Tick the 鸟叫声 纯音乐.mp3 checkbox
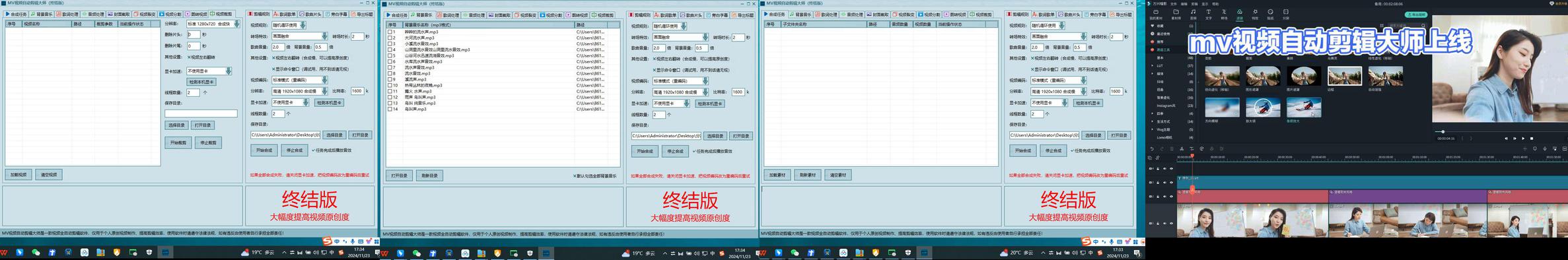This screenshot has width=1568, height=260. coord(390,103)
